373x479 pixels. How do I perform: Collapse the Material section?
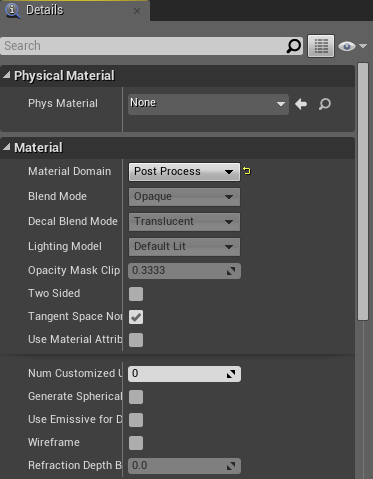(6, 147)
